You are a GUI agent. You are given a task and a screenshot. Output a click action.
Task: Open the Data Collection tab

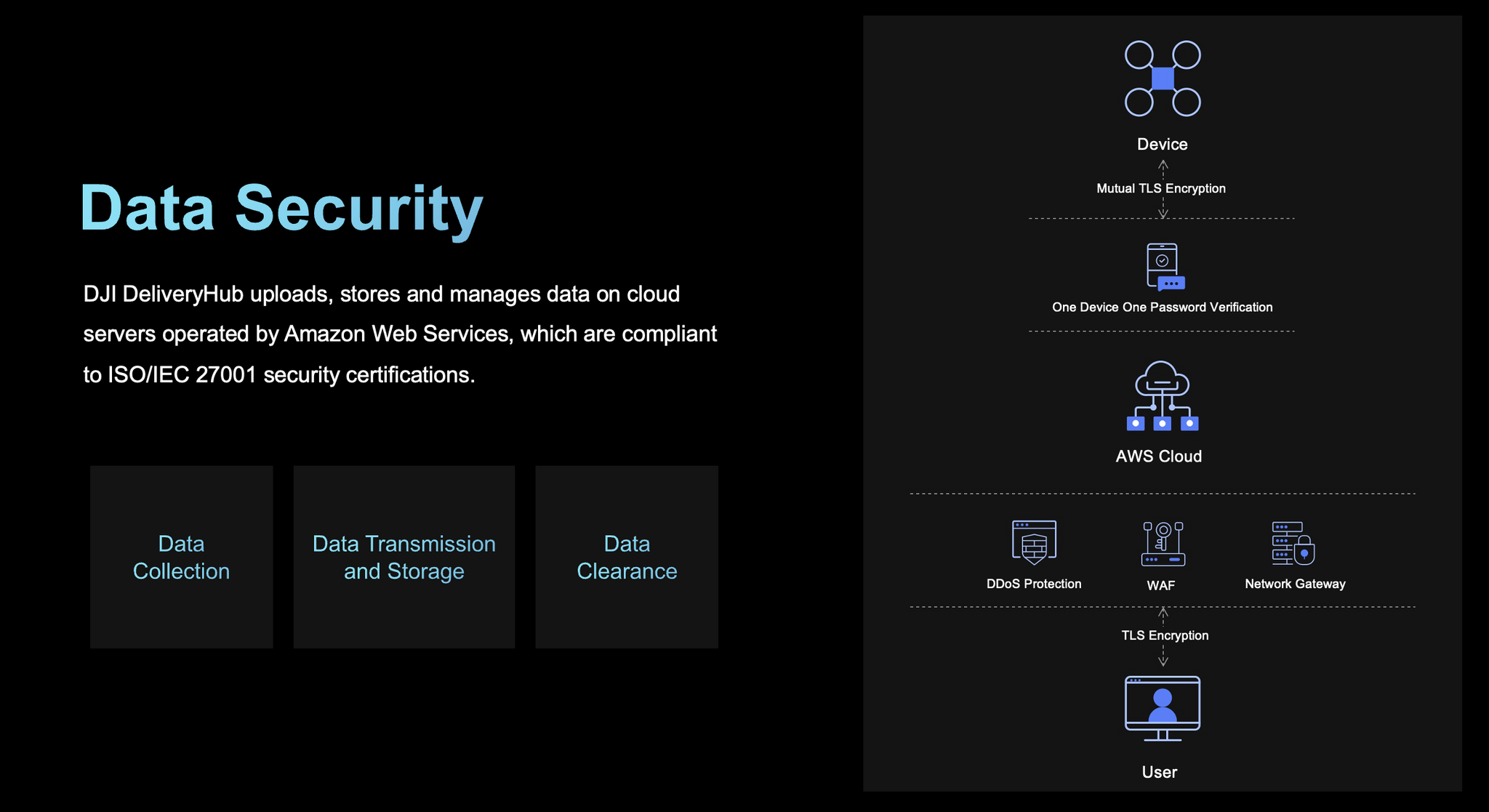click(x=182, y=557)
